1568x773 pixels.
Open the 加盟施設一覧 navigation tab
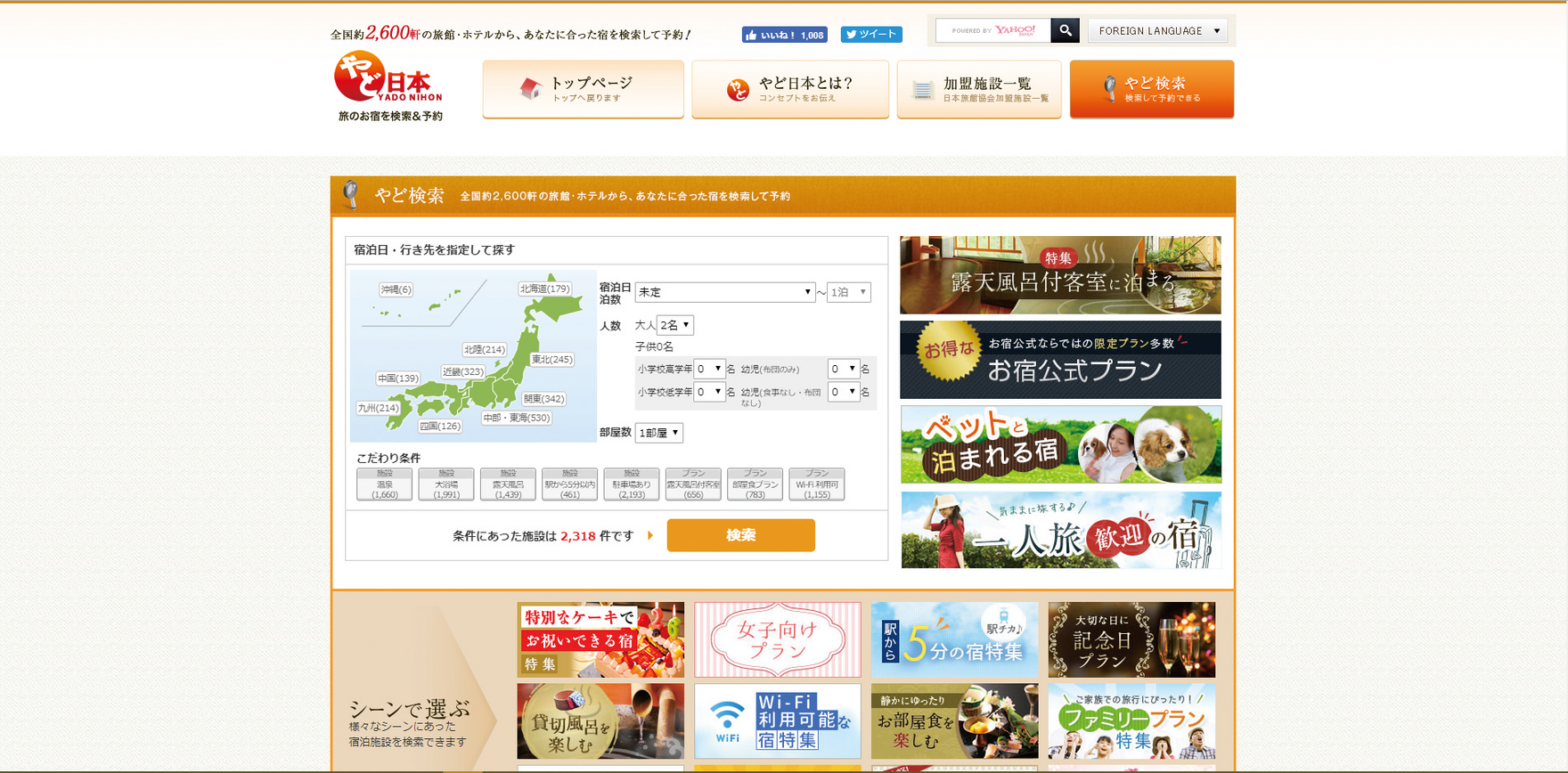click(x=978, y=89)
